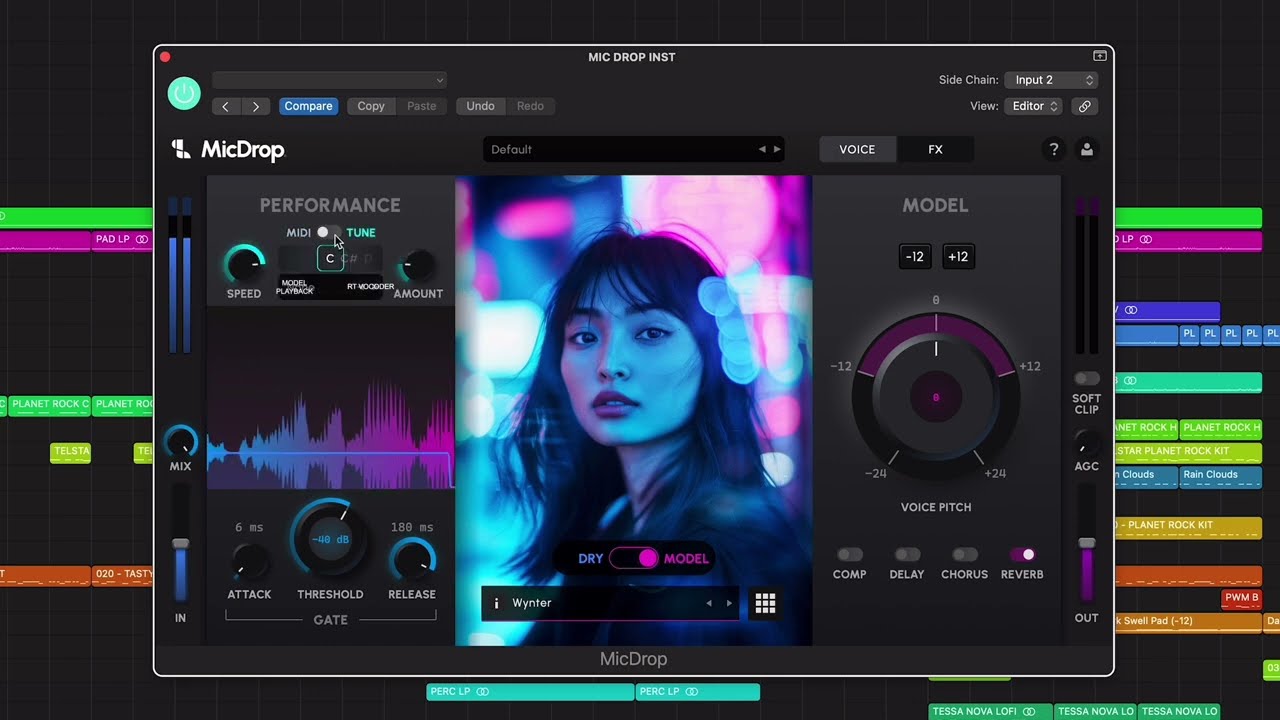Toggle the SOFT CLIP switch
1280x720 pixels.
click(1086, 379)
